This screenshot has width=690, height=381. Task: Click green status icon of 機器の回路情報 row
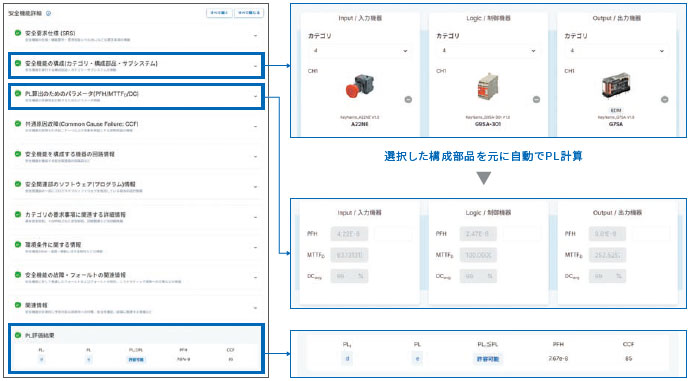(x=18, y=154)
